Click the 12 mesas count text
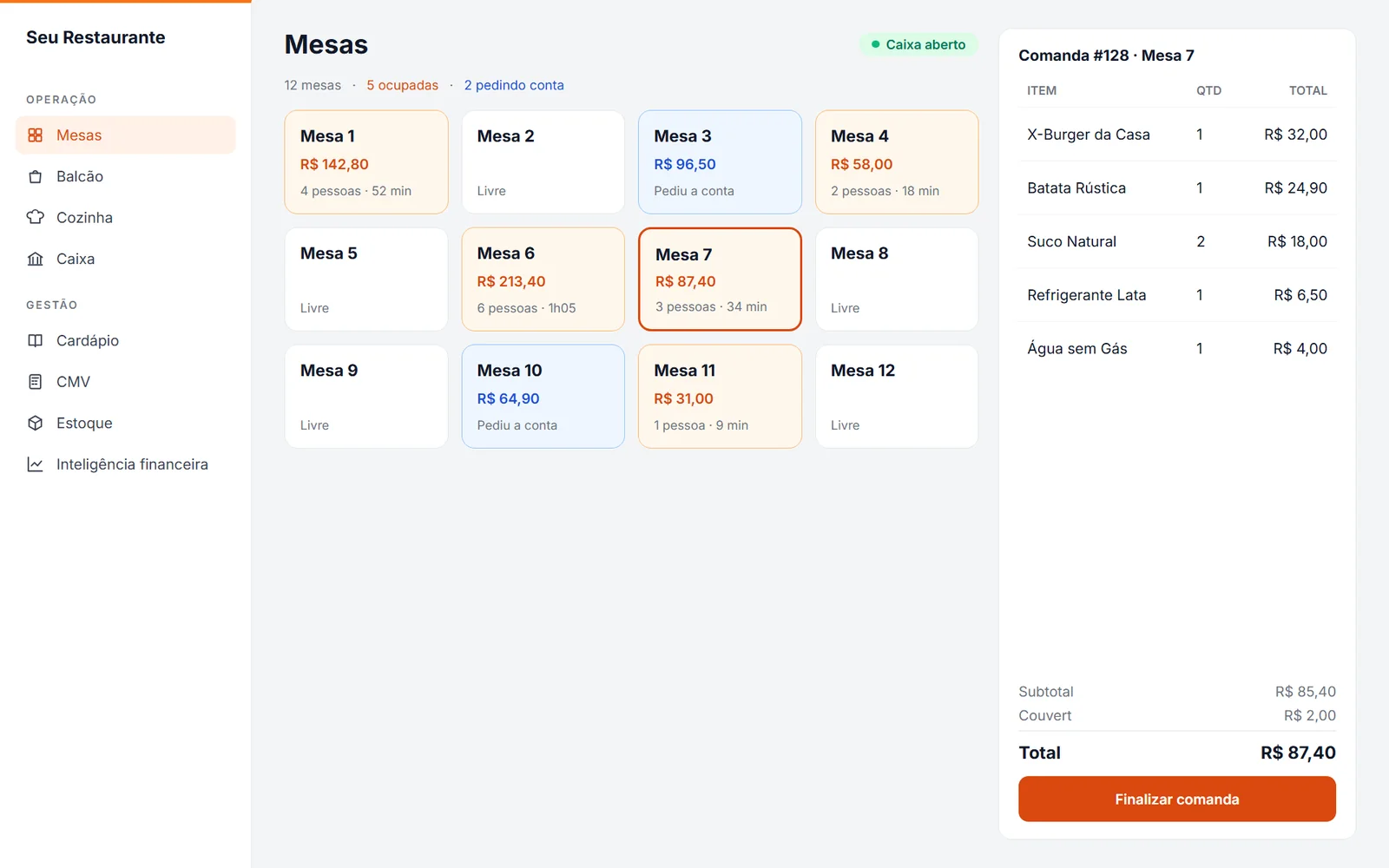This screenshot has width=1389, height=868. [x=313, y=85]
